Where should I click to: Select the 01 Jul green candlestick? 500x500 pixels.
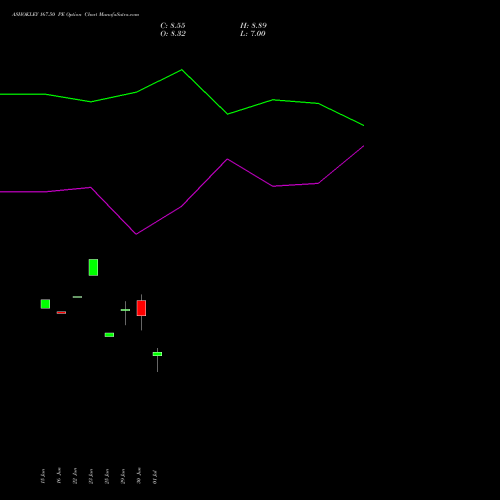click(157, 359)
